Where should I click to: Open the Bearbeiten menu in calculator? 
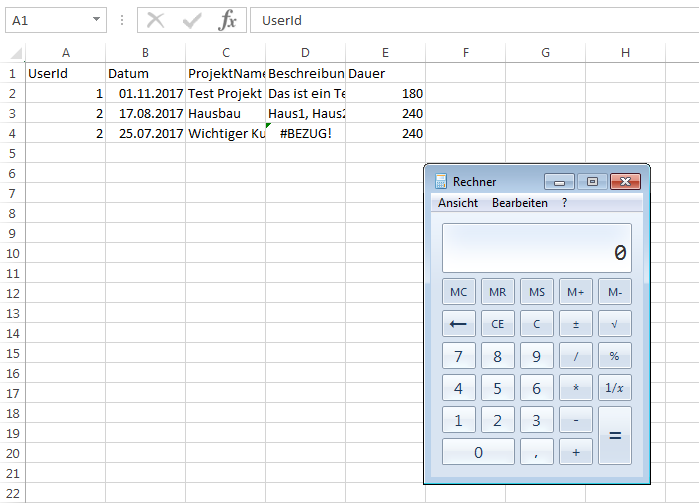(519, 203)
